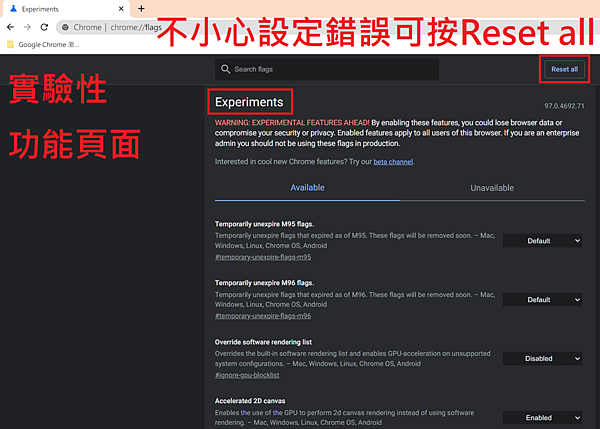Image resolution: width=600 pixels, height=429 pixels.
Task: Open a new browser tab
Action: [141, 8]
